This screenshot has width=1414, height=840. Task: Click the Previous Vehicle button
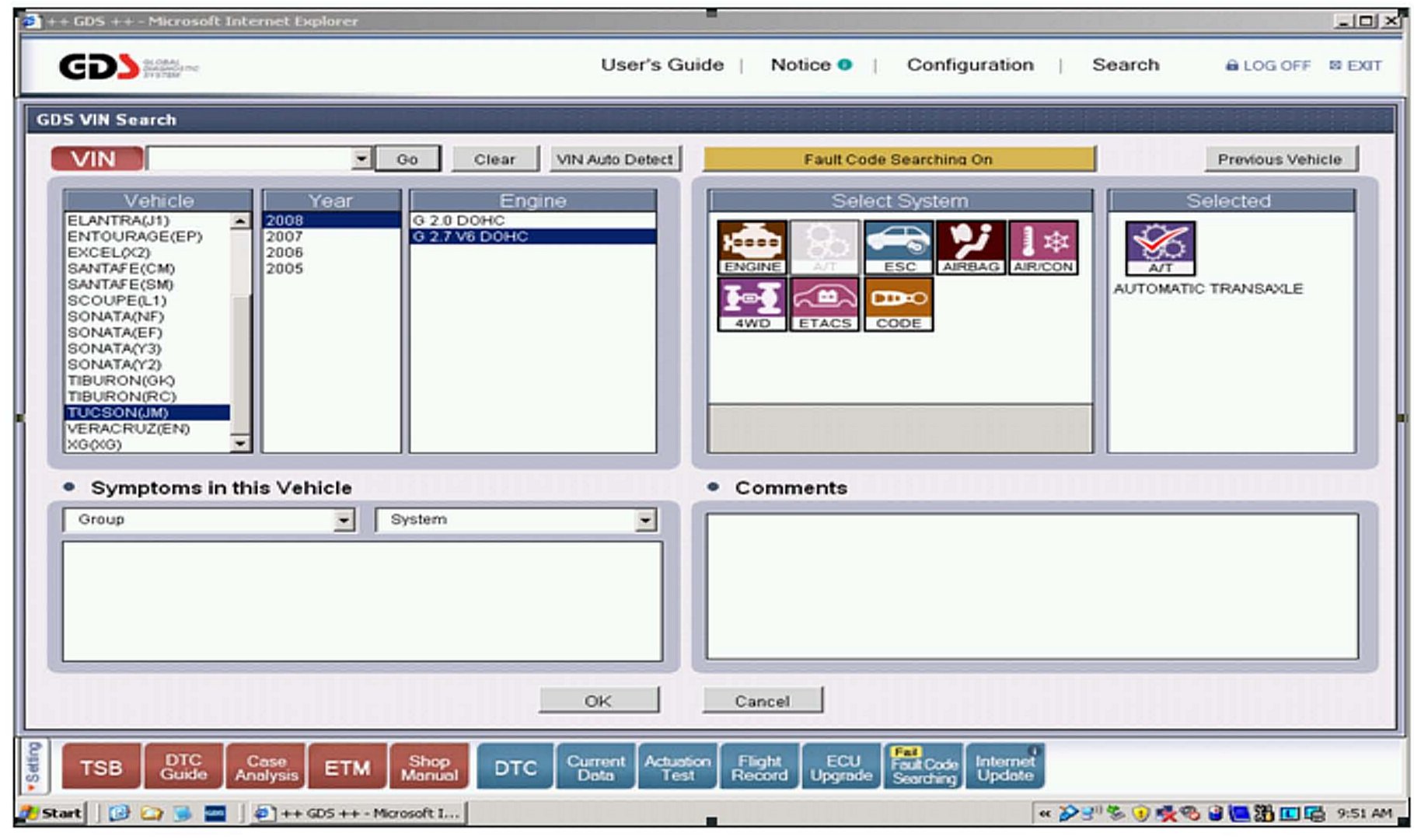click(1280, 159)
